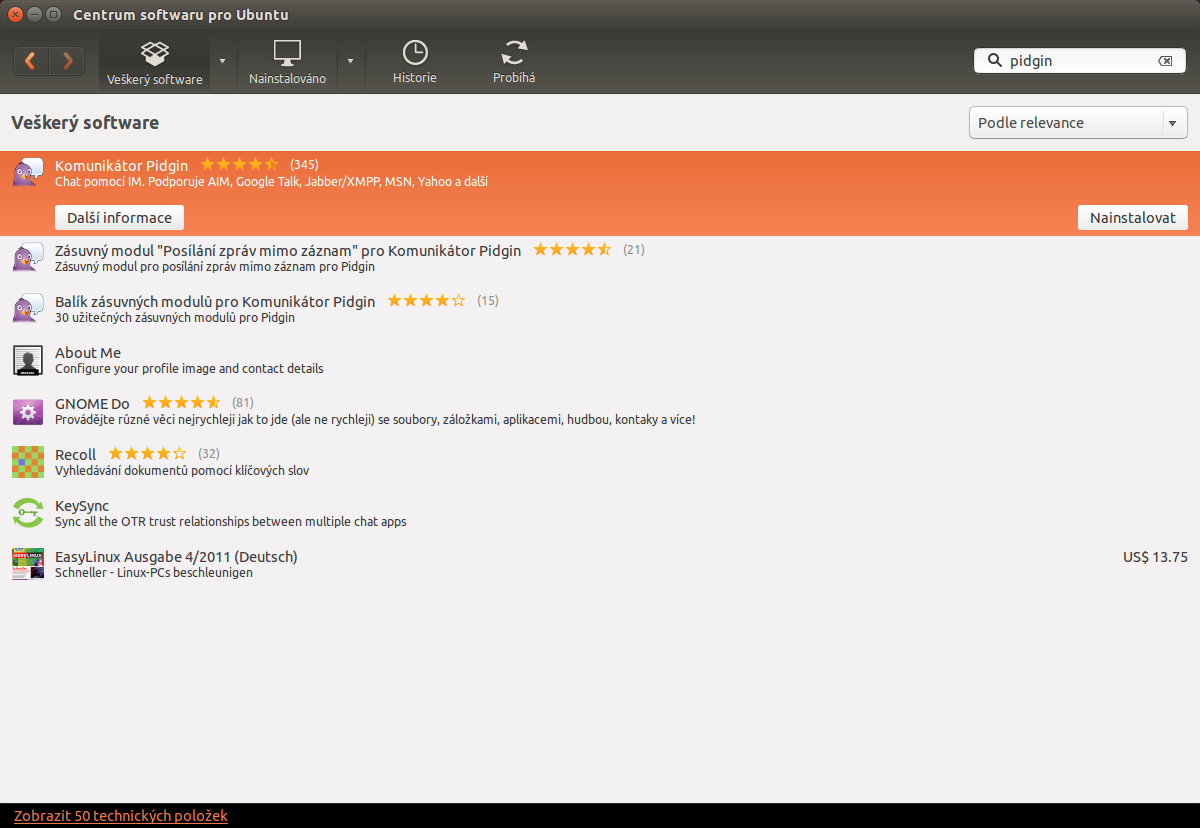Click 'Schneller - Linux-PCs beschleunigen' description
Image resolution: width=1200 pixels, height=828 pixels.
154,573
